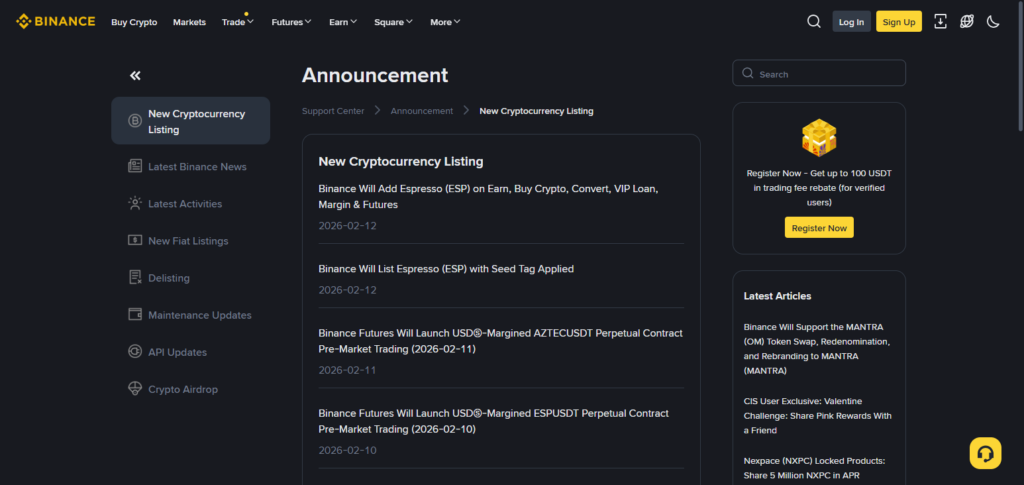Click the announcement Search input field

(819, 73)
